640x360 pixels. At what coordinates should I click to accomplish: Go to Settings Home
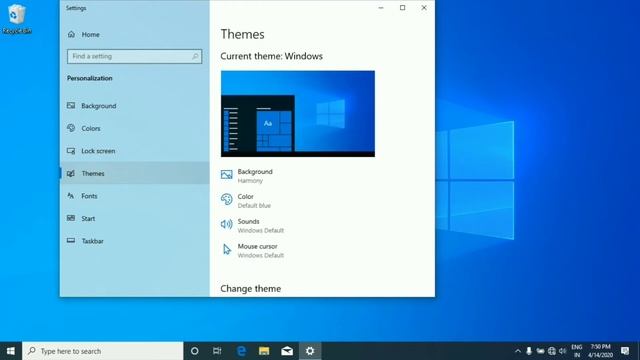84,34
